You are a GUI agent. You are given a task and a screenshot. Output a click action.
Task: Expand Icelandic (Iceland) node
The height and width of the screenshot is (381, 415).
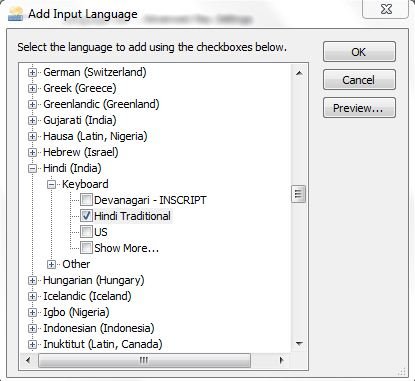pyautogui.click(x=32, y=296)
